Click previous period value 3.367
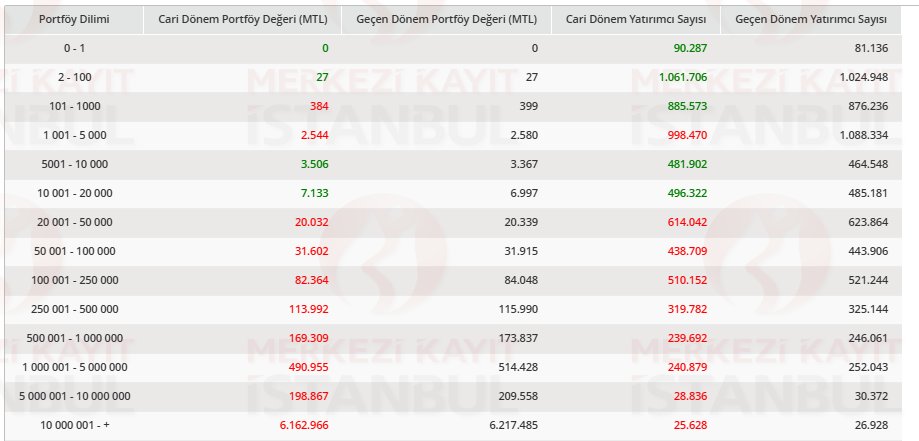 pyautogui.click(x=524, y=164)
